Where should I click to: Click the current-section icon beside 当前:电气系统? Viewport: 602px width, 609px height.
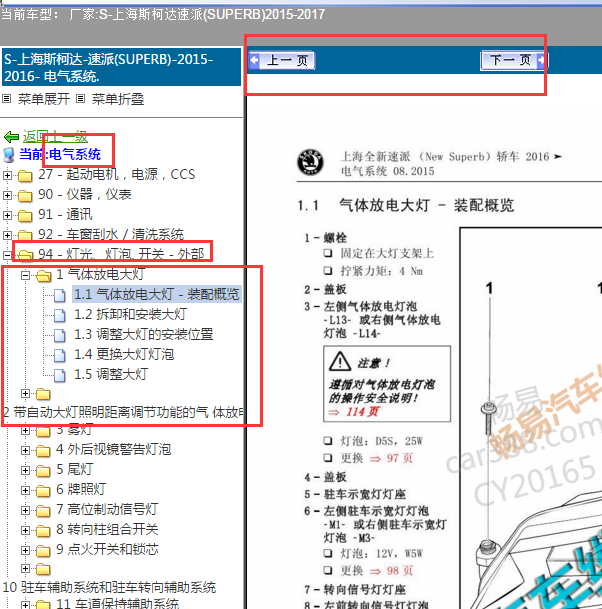point(9,155)
